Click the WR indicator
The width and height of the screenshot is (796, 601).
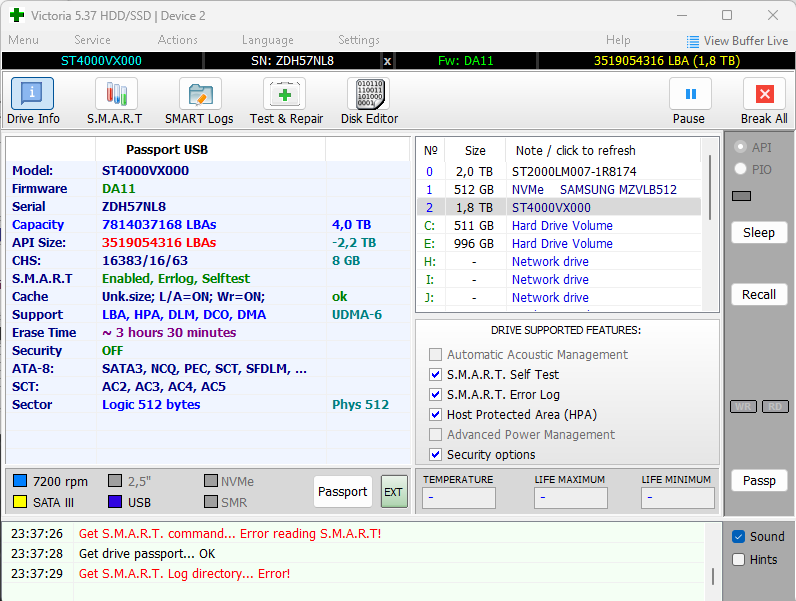point(743,407)
